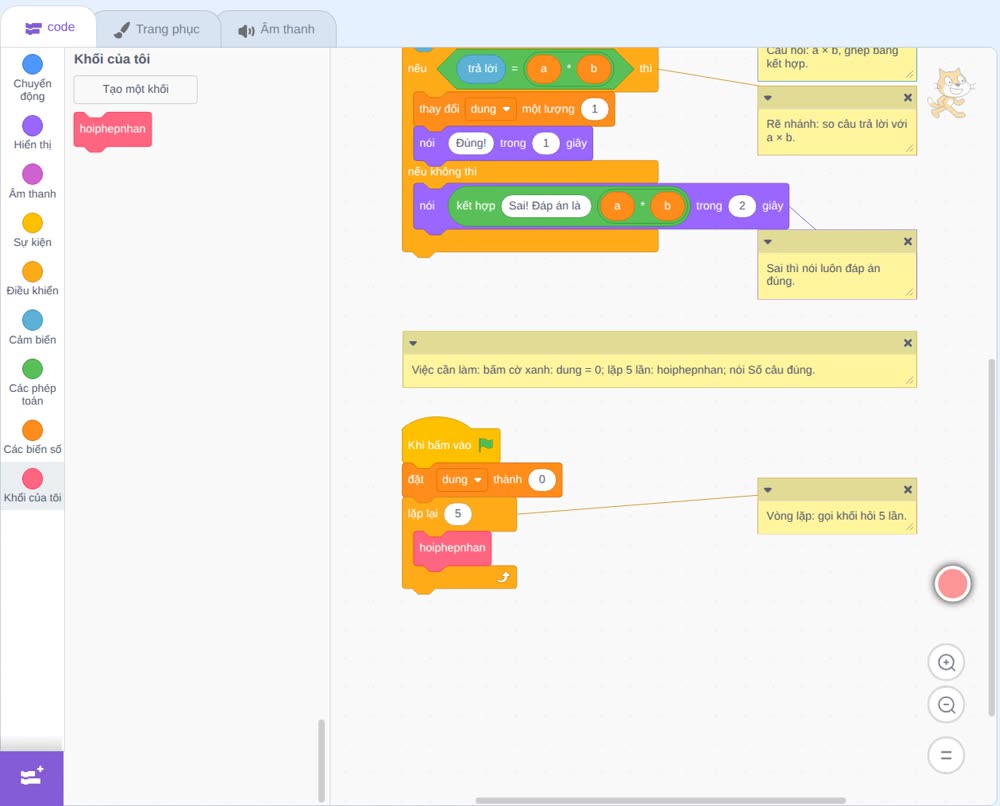This screenshot has height=806, width=1000.
Task: Click the hoiphepnhan block inside the loop
Action: coord(452,548)
